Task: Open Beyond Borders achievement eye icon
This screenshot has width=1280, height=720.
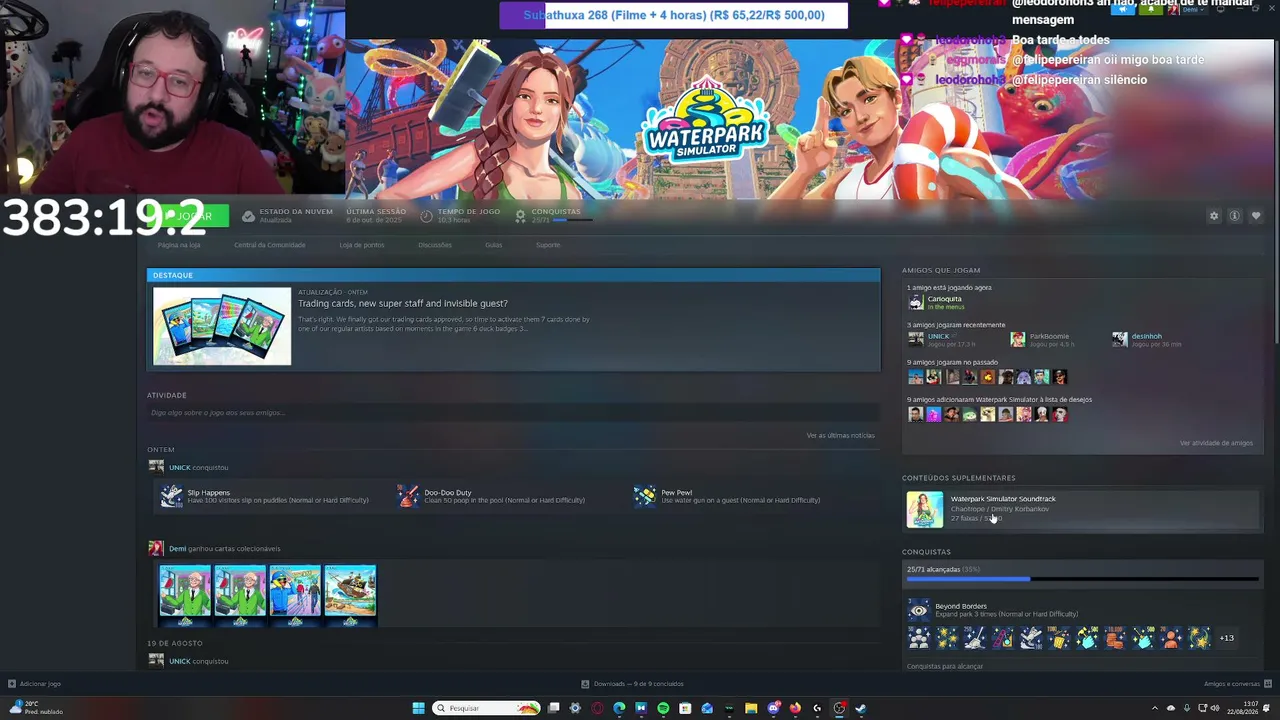Action: tap(918, 610)
